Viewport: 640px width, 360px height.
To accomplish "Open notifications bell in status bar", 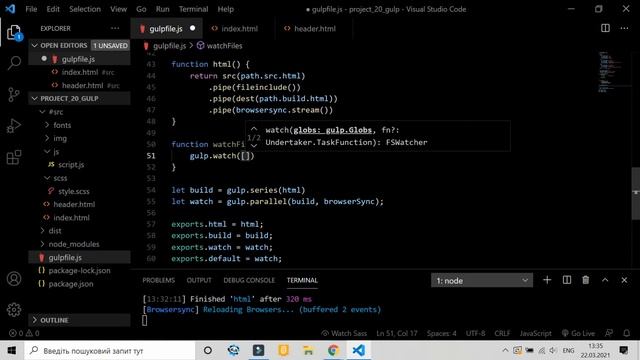I will [627, 333].
